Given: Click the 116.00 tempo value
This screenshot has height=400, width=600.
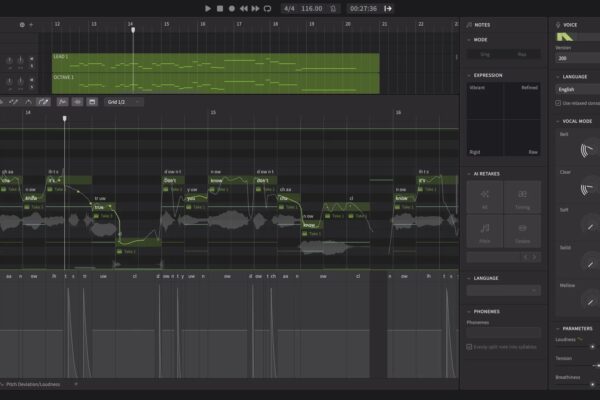Looking at the screenshot, I should coord(311,8).
